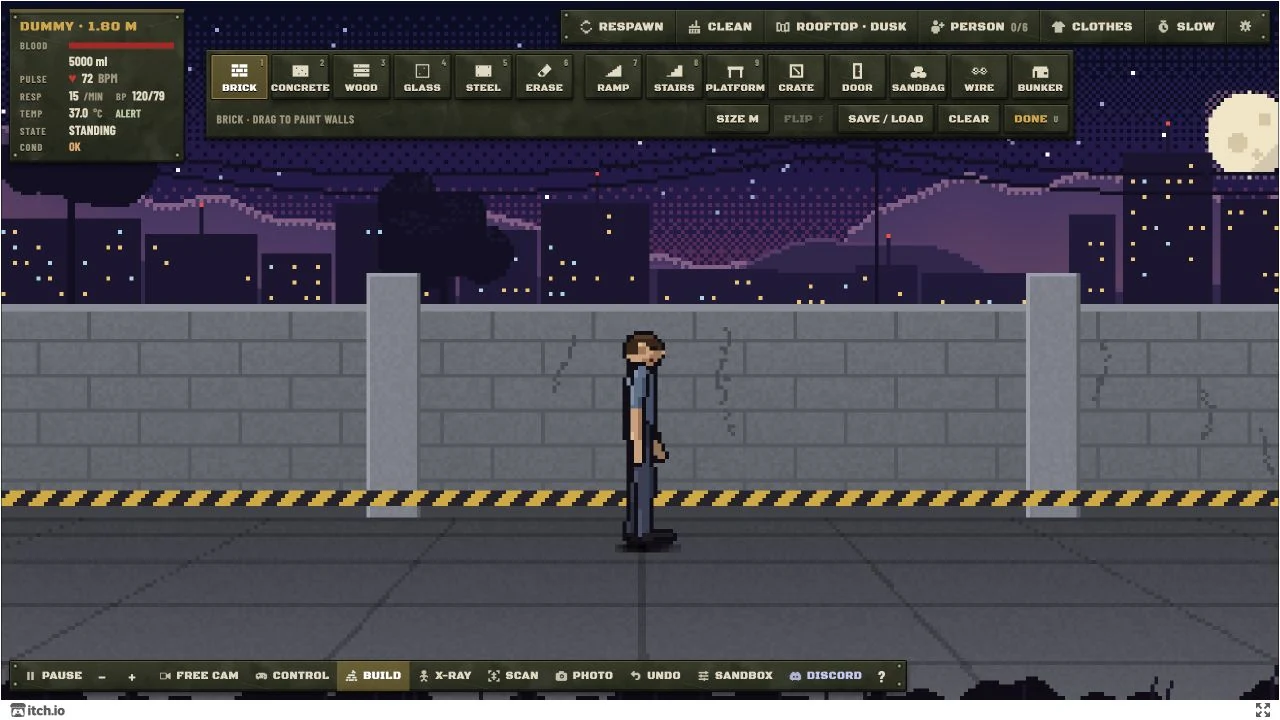Image resolution: width=1280 pixels, height=720 pixels.
Task: Open Photo mode
Action: pyautogui.click(x=584, y=676)
